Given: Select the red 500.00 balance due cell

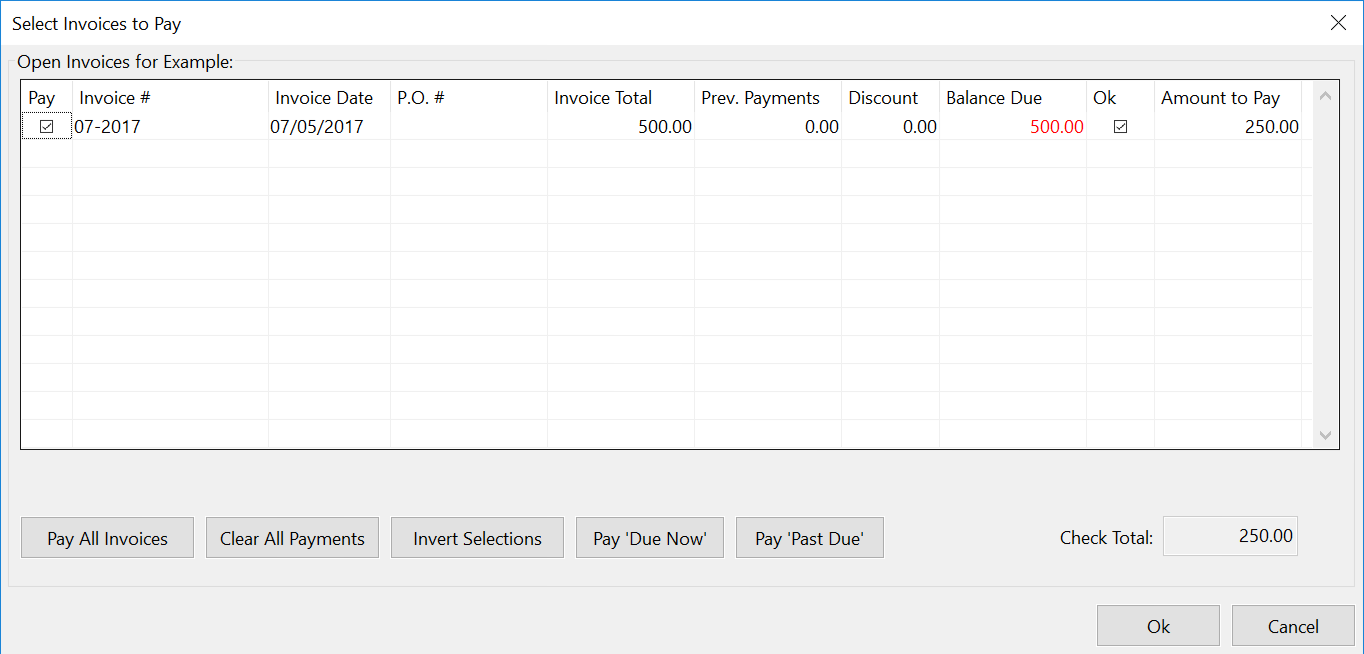Looking at the screenshot, I should pyautogui.click(x=1013, y=127).
